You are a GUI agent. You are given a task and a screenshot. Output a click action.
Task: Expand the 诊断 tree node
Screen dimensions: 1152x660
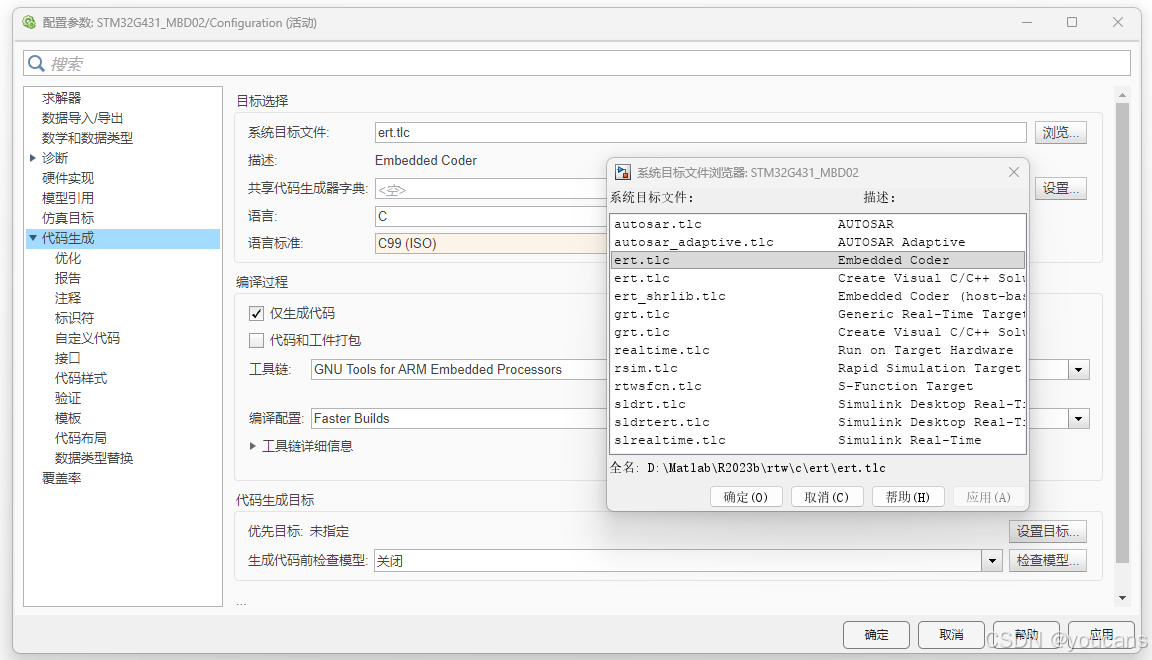coord(32,158)
